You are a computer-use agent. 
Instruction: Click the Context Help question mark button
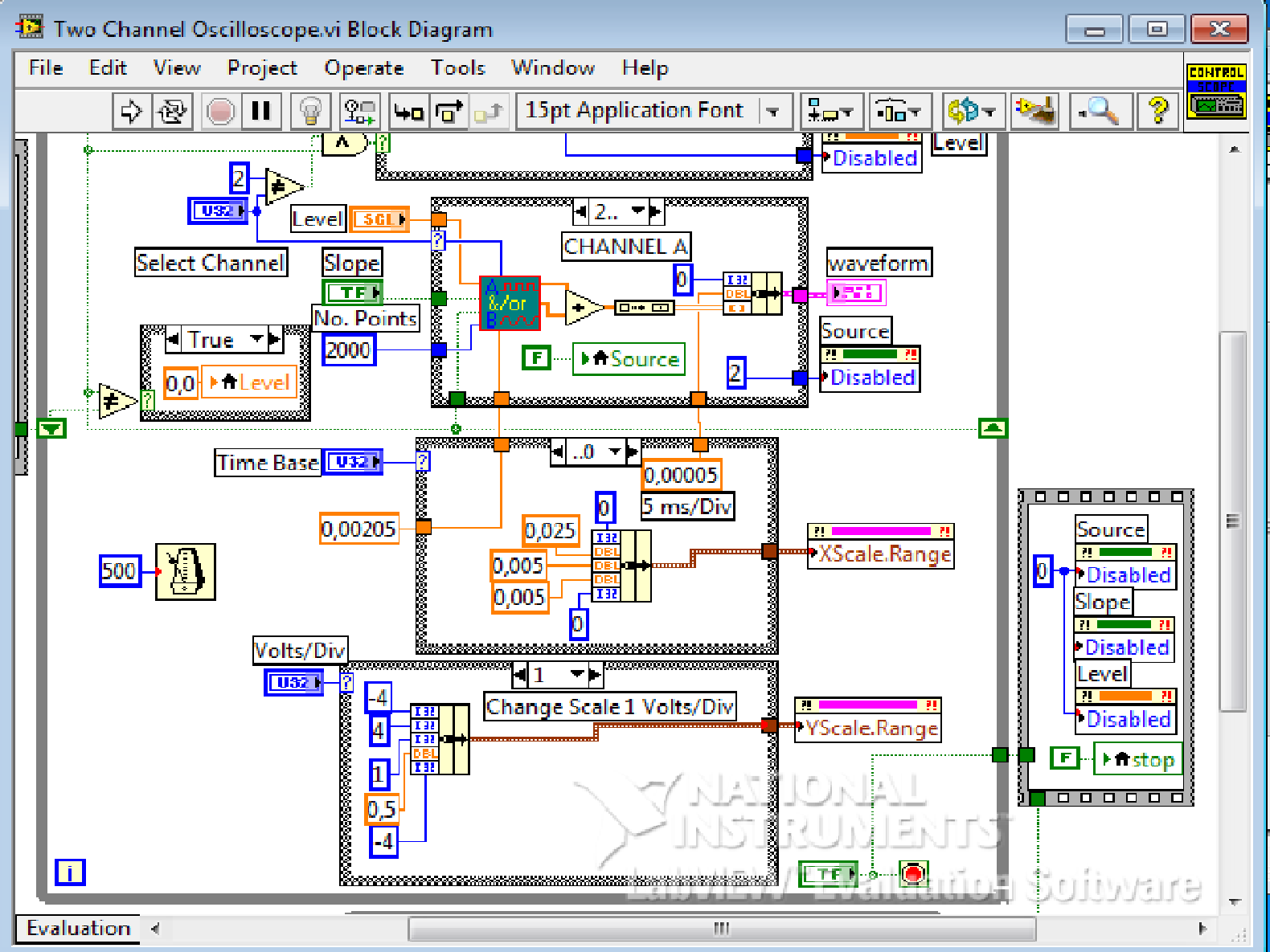click(1157, 111)
